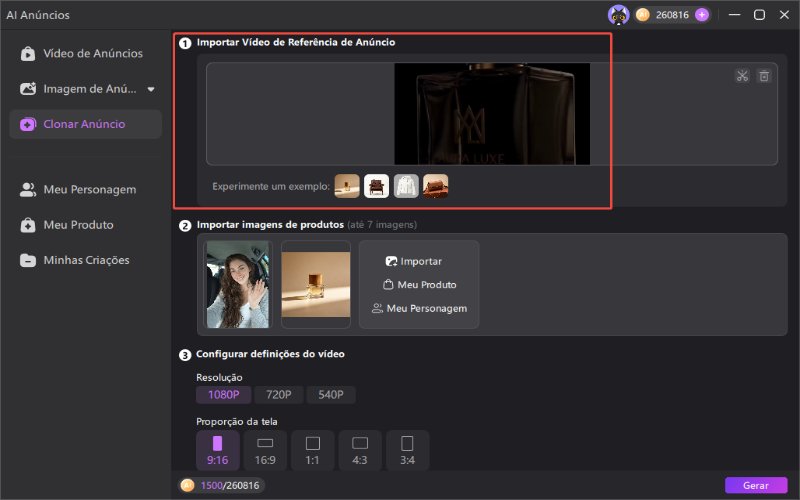The height and width of the screenshot is (500, 800).
Task: Choose the perfume example thumbnail
Action: tap(347, 186)
